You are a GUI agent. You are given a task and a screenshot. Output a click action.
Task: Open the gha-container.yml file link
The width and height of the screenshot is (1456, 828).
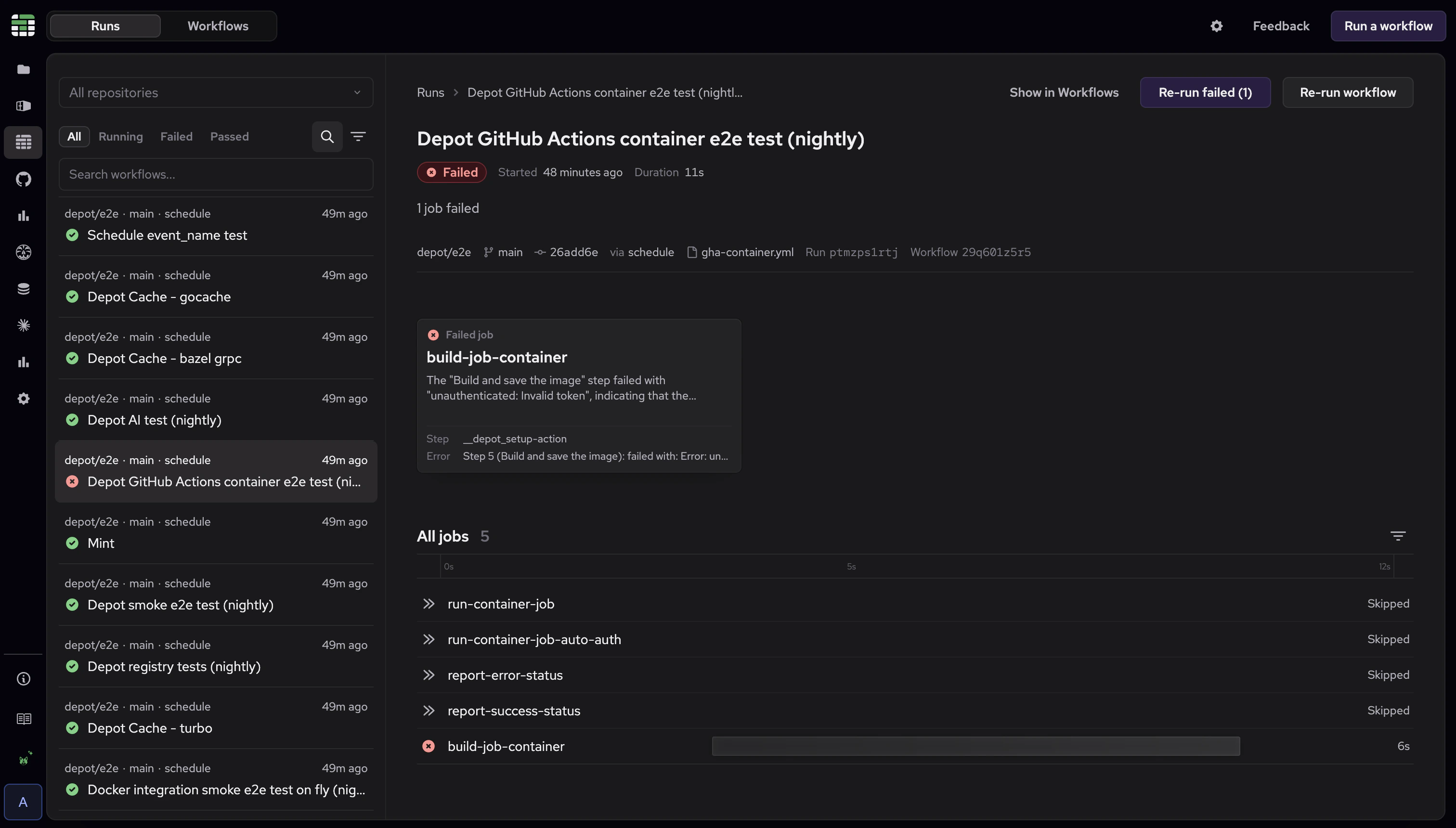740,252
